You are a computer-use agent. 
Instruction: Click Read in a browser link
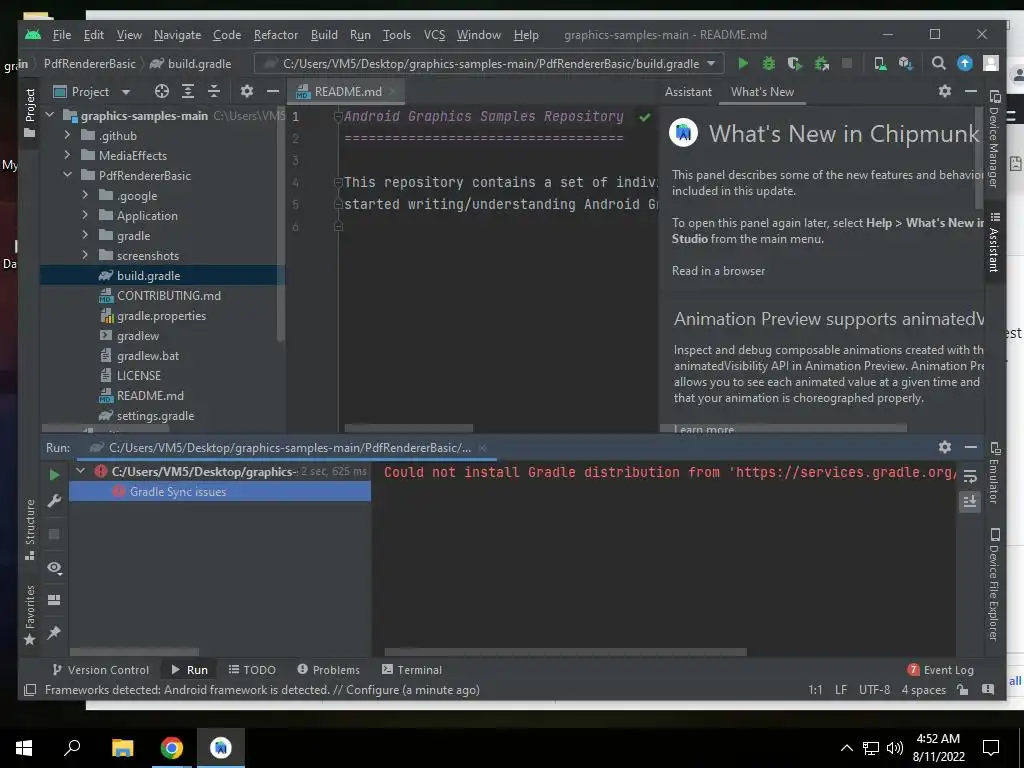pyautogui.click(x=718, y=271)
